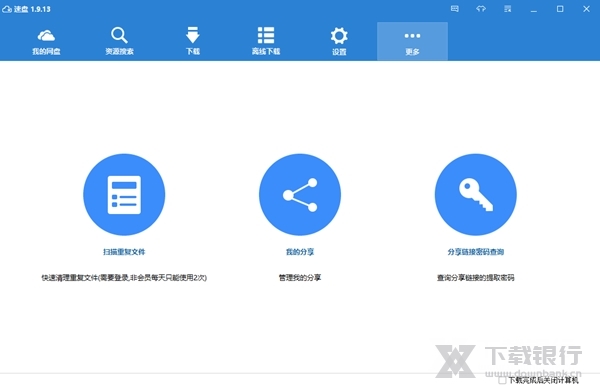The height and width of the screenshot is (387, 600).
Task: Click the skin shirt icon in title bar
Action: [x=481, y=9]
